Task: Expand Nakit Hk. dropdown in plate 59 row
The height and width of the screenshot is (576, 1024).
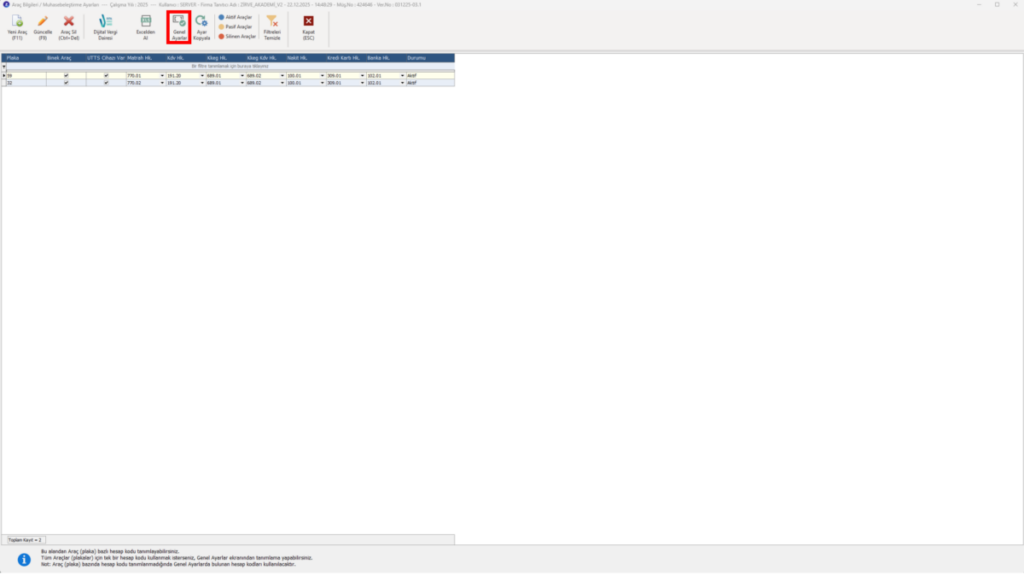Action: click(x=322, y=76)
